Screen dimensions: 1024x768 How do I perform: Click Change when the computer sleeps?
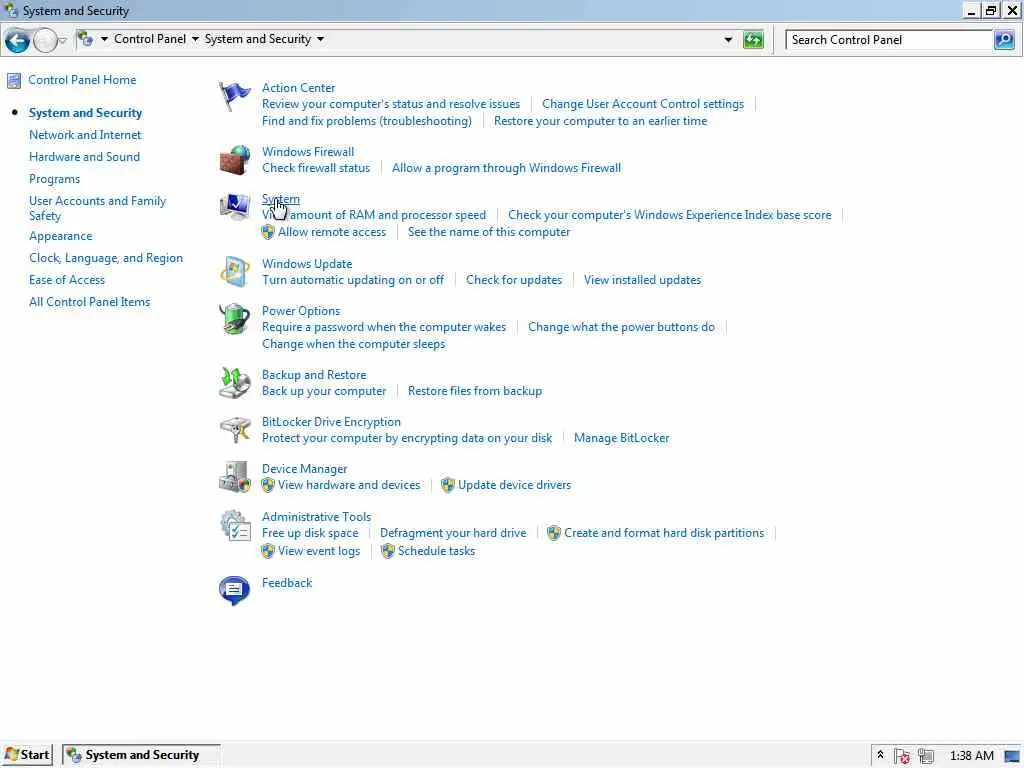point(353,344)
